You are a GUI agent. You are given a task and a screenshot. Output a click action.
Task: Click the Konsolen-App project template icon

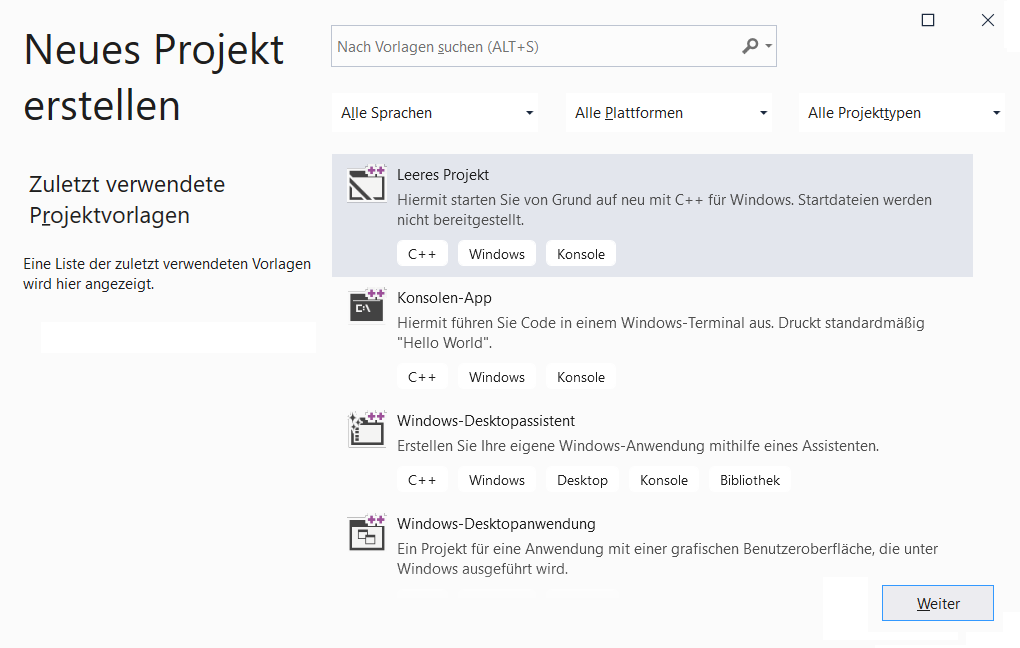click(x=366, y=307)
